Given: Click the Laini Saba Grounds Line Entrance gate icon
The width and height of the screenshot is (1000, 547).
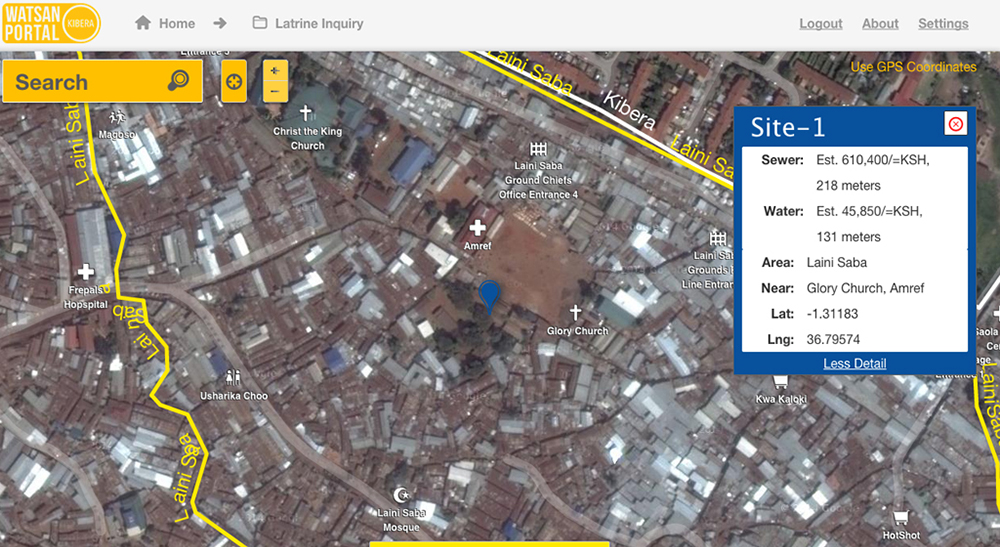Looking at the screenshot, I should pos(718,238).
